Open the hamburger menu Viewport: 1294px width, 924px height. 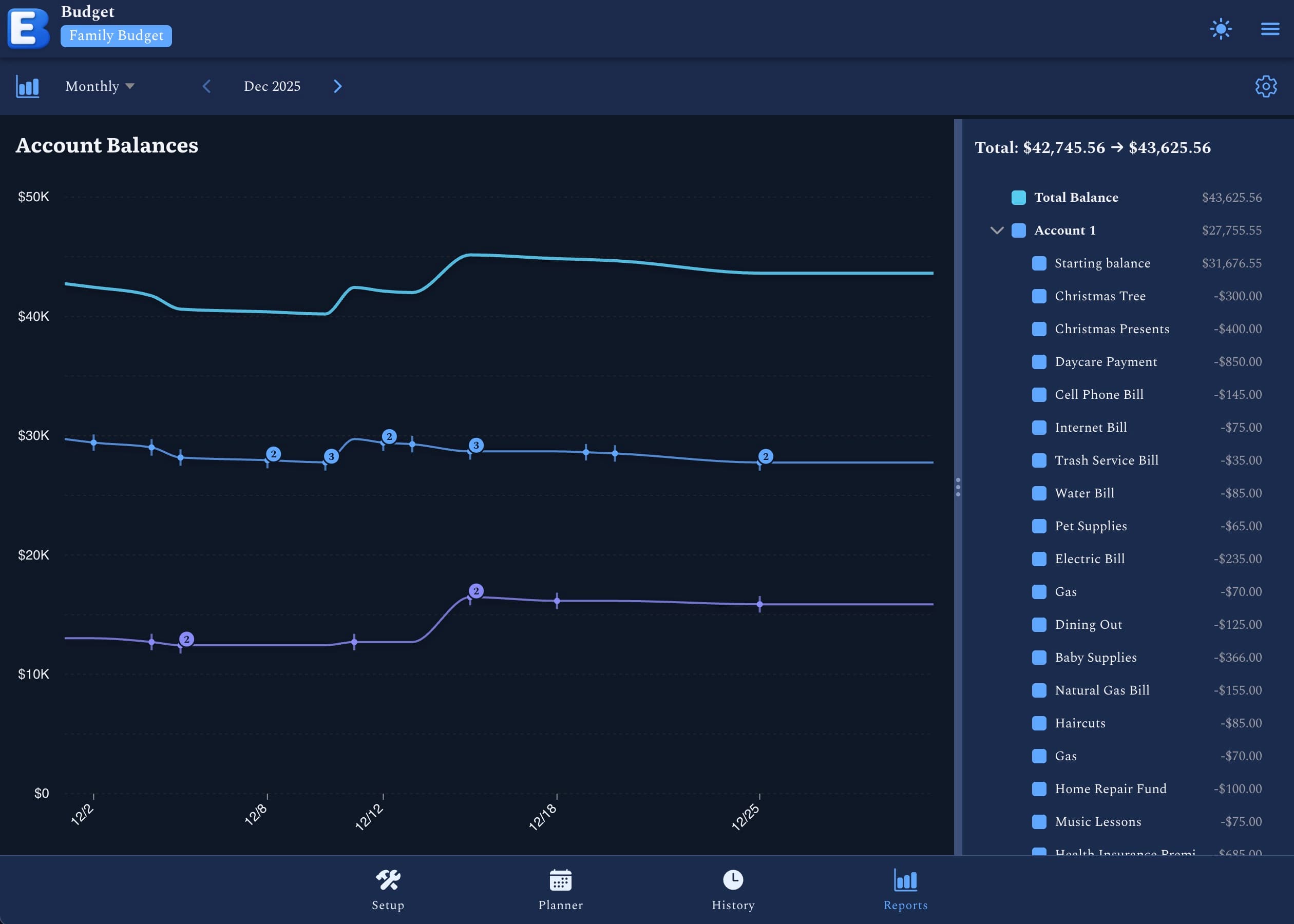point(1269,29)
